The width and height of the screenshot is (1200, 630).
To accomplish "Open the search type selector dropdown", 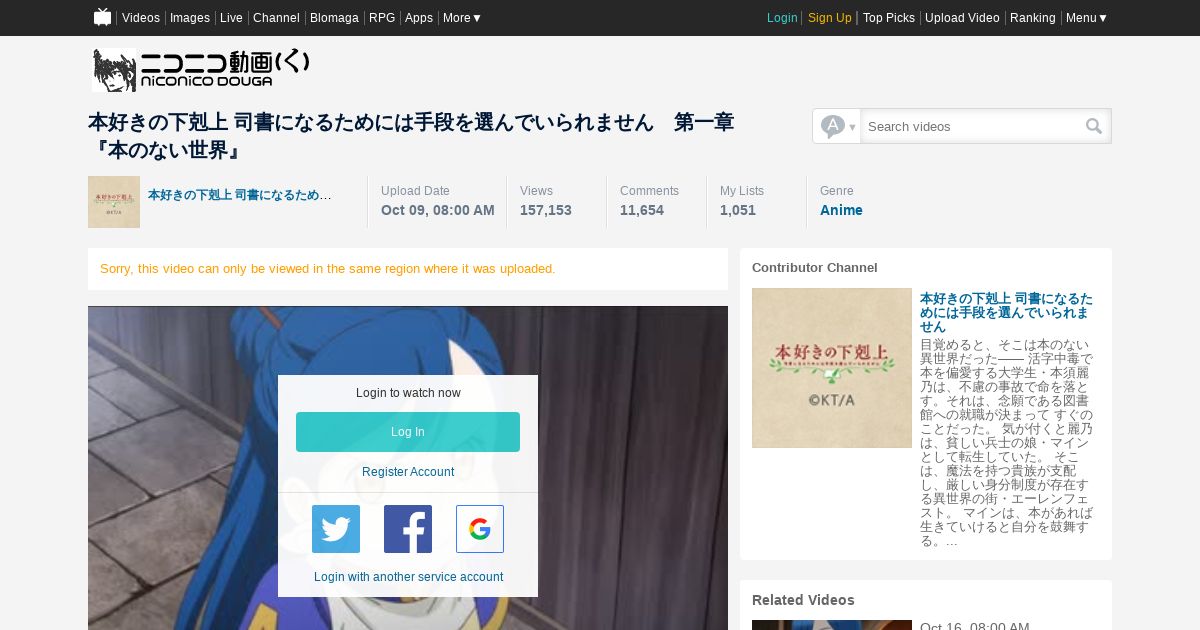I will click(837, 126).
